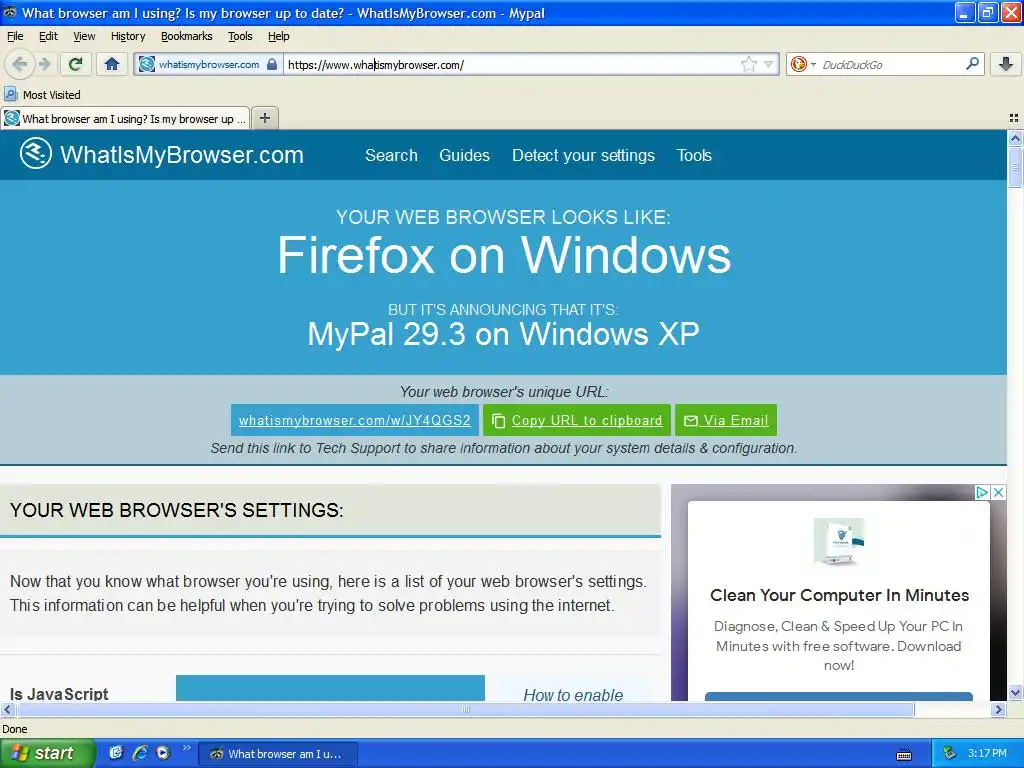Open the Tools menu in menu bar
The width and height of the screenshot is (1024, 768).
(240, 36)
